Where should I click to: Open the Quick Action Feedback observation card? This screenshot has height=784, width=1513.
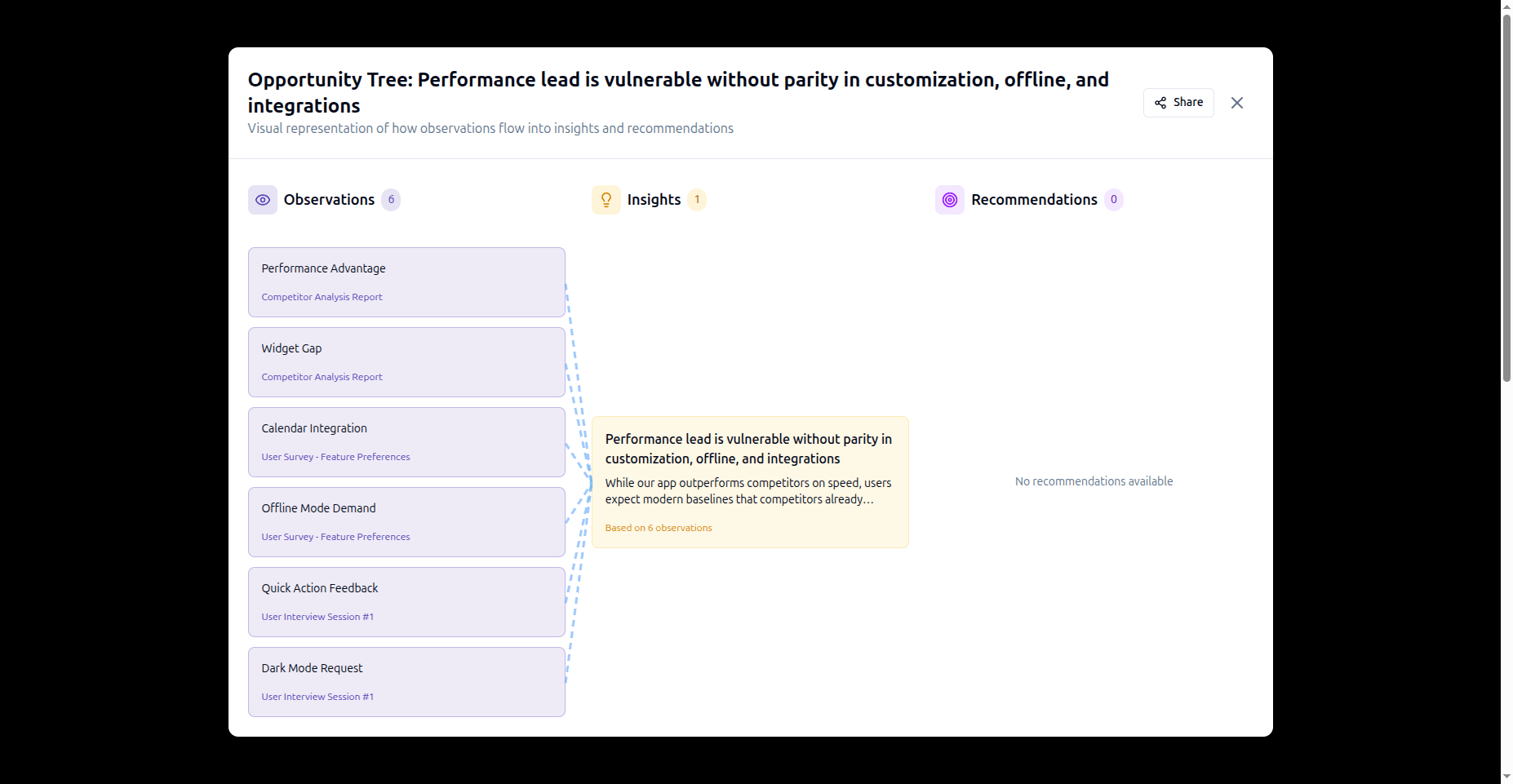click(406, 601)
